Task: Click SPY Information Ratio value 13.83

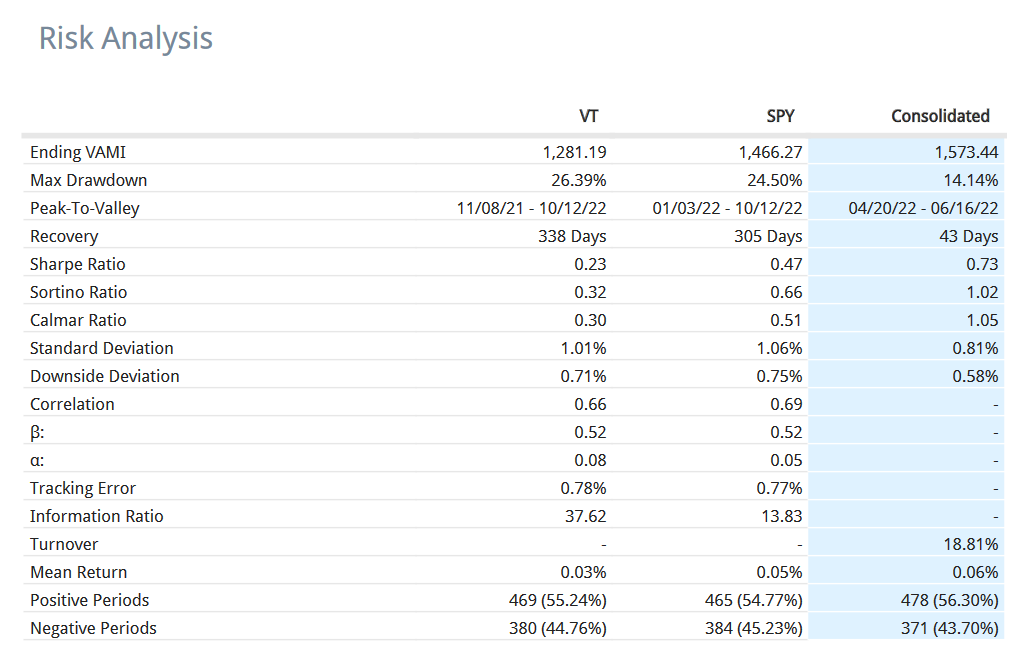Action: click(x=782, y=517)
